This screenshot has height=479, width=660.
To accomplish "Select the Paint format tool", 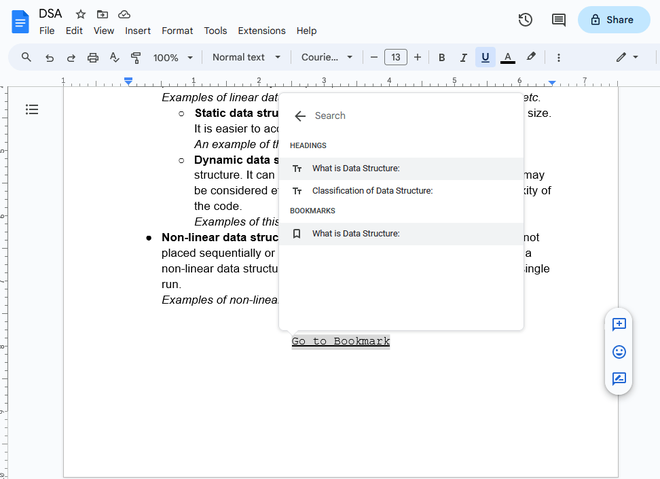I will click(136, 58).
